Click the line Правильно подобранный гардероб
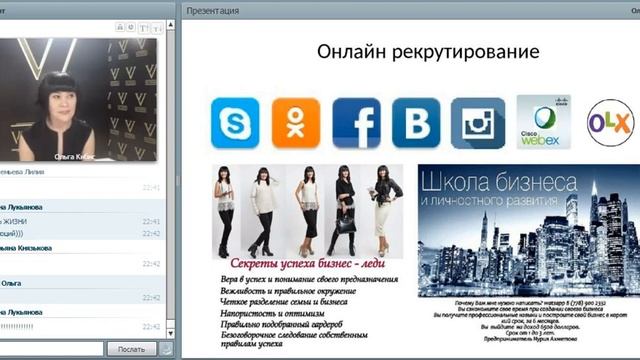Viewport: 640px width, 360px height. click(x=281, y=324)
